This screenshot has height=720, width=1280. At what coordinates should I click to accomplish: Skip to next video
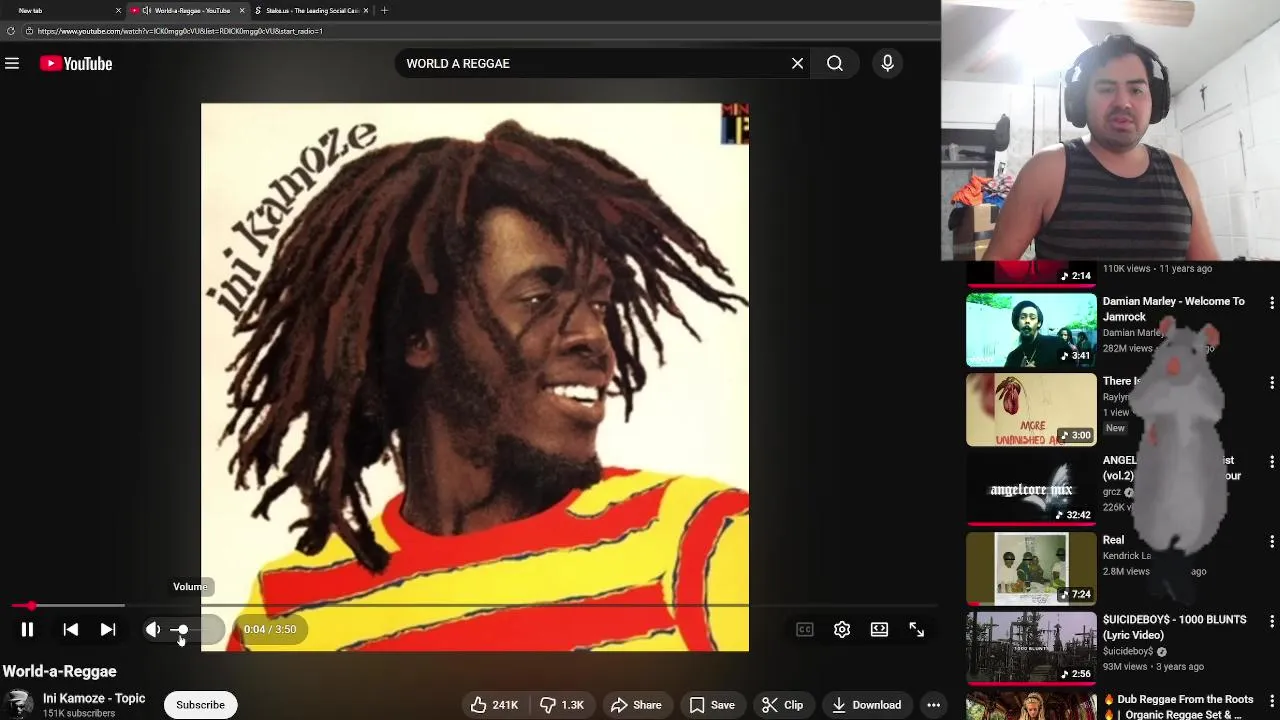coord(108,629)
